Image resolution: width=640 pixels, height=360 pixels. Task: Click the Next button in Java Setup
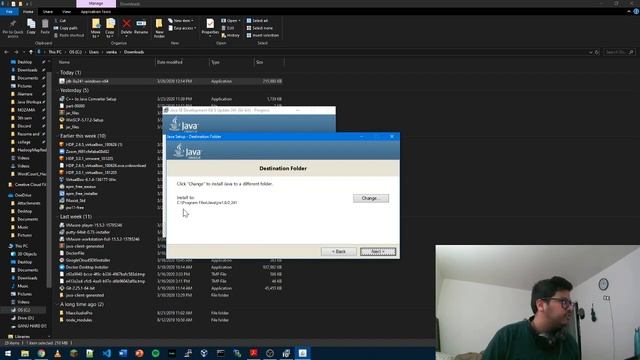pyautogui.click(x=378, y=251)
